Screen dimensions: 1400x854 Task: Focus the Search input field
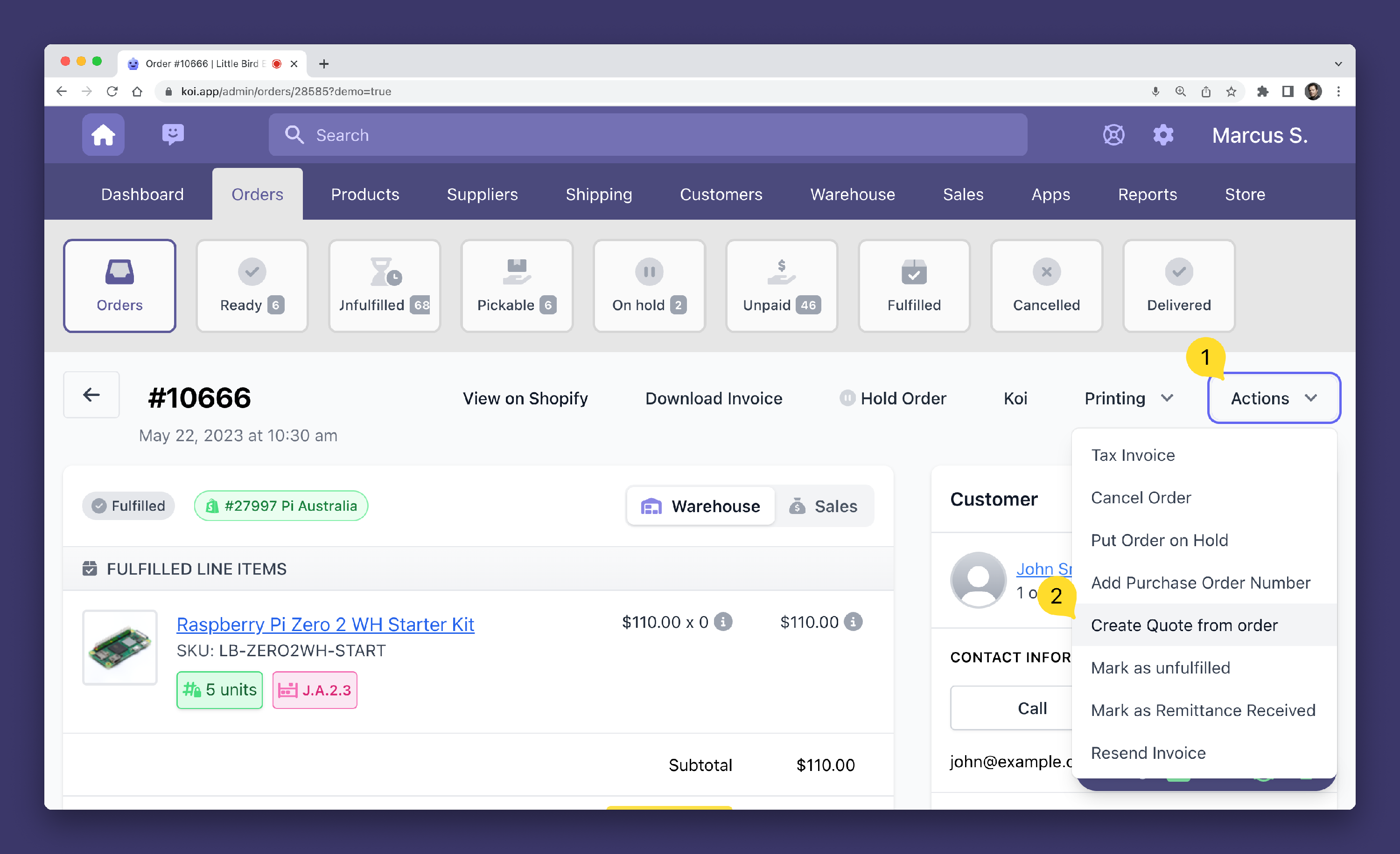pos(648,135)
